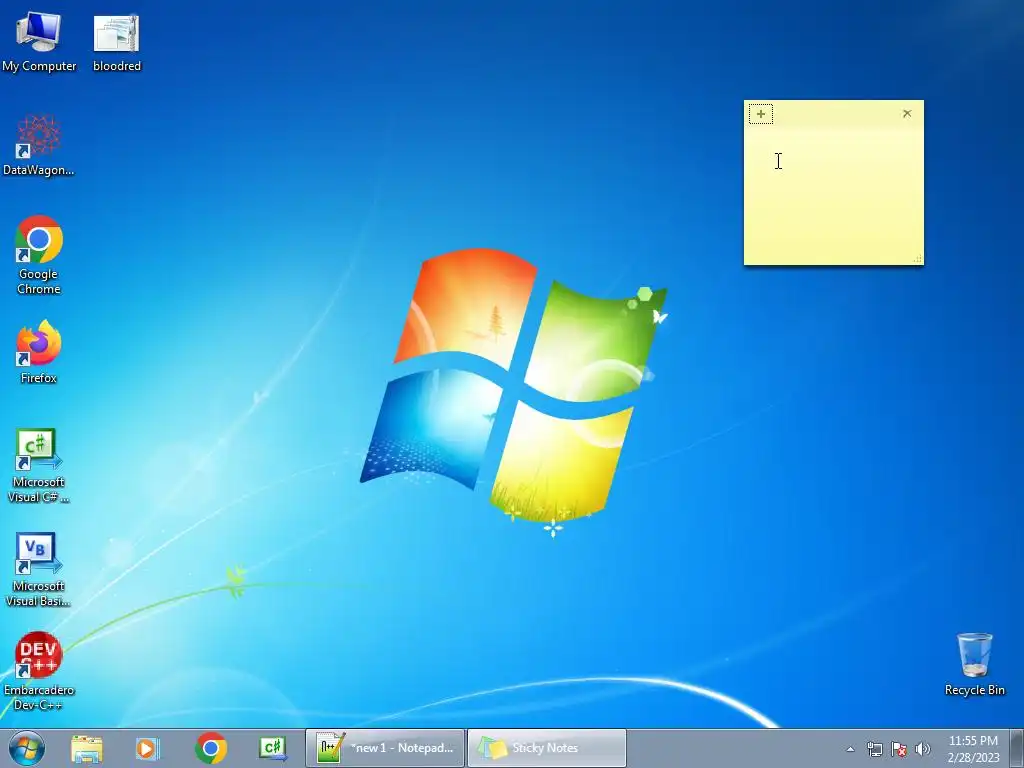
Task: Grab the sticky note resize grip corner
Action: [x=918, y=259]
